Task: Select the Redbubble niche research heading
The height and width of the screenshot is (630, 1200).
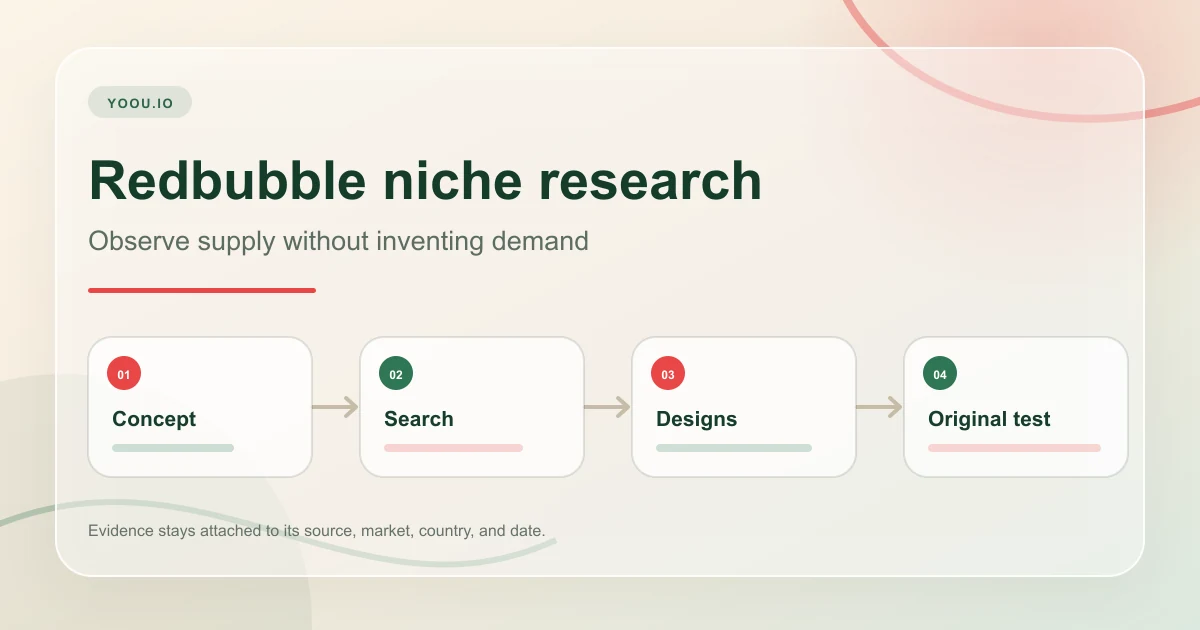Action: [x=425, y=181]
